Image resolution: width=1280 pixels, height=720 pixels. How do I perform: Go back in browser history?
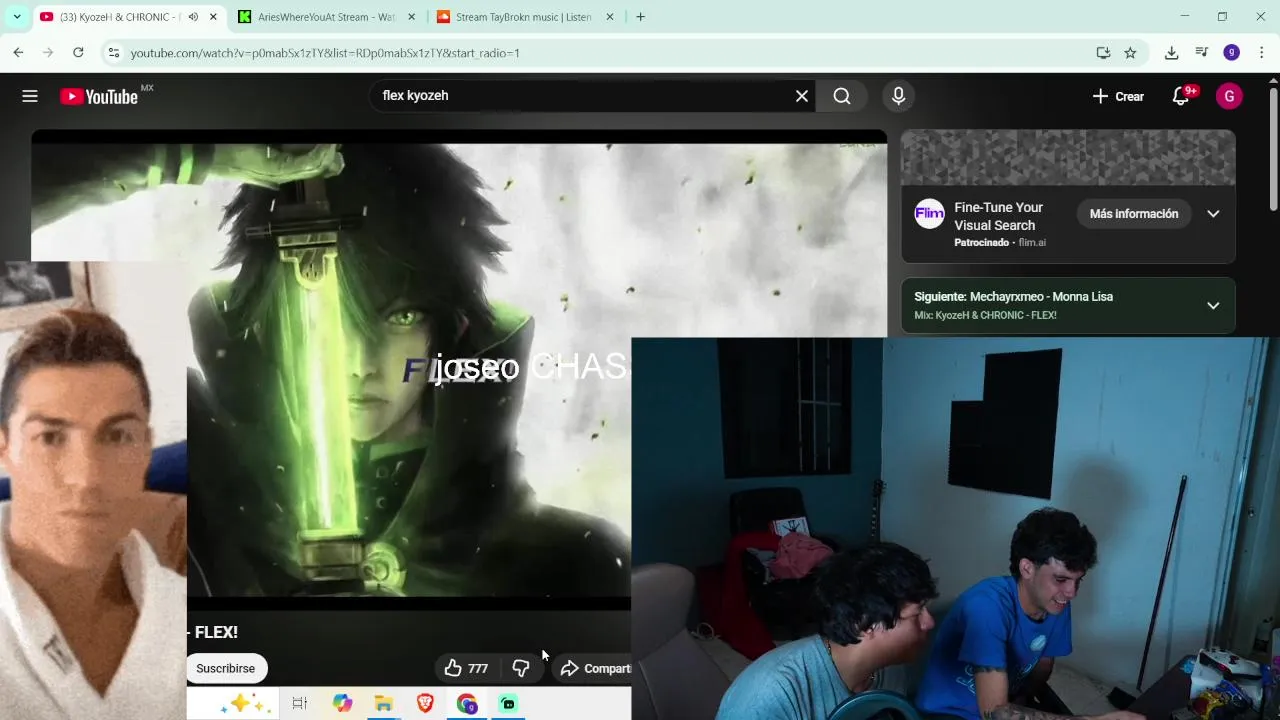18,52
